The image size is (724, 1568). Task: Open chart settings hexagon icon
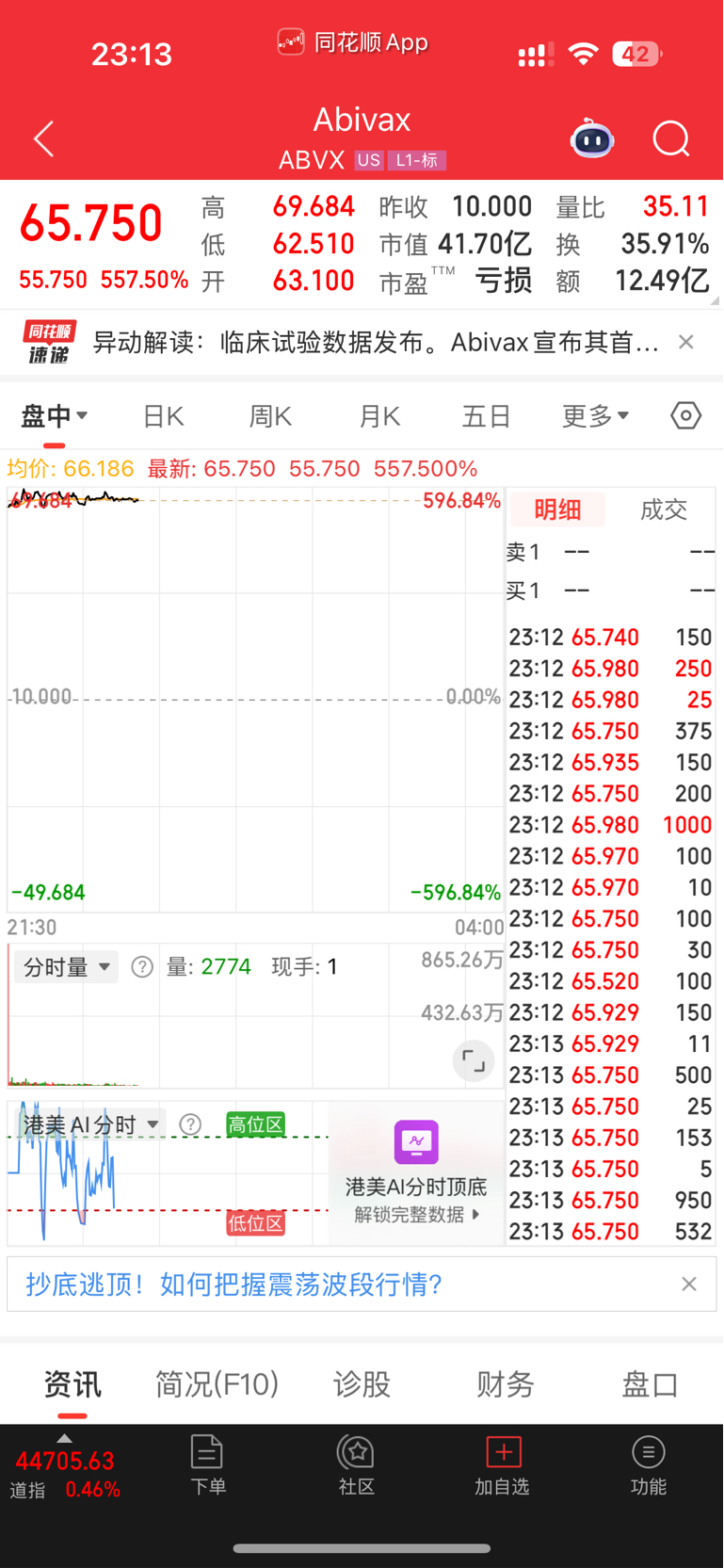coord(685,415)
